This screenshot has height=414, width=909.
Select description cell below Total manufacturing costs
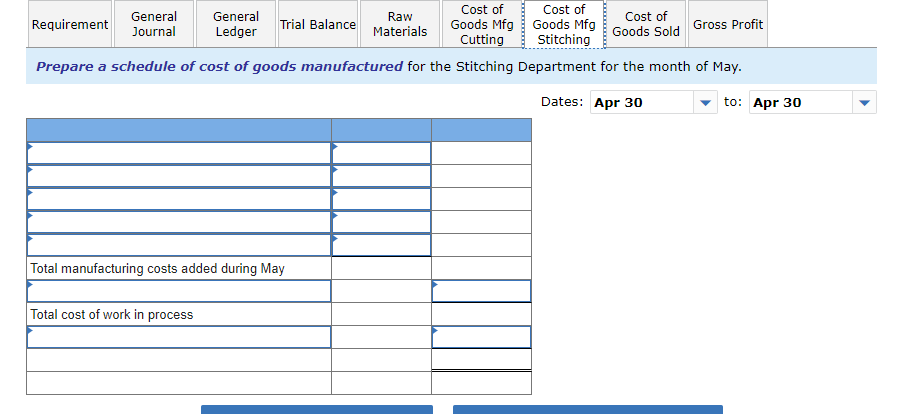179,291
